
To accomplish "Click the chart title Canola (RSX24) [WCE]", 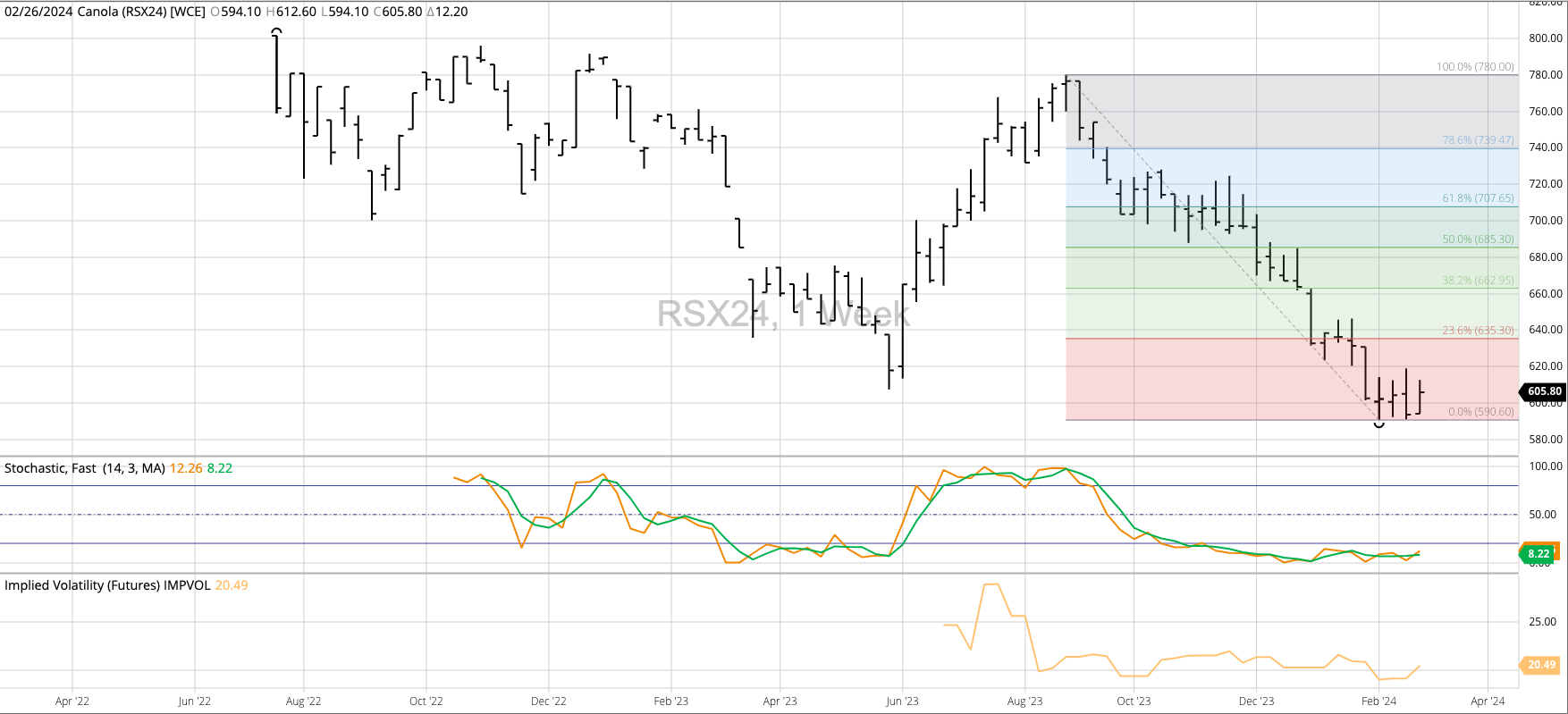I will click(x=141, y=12).
